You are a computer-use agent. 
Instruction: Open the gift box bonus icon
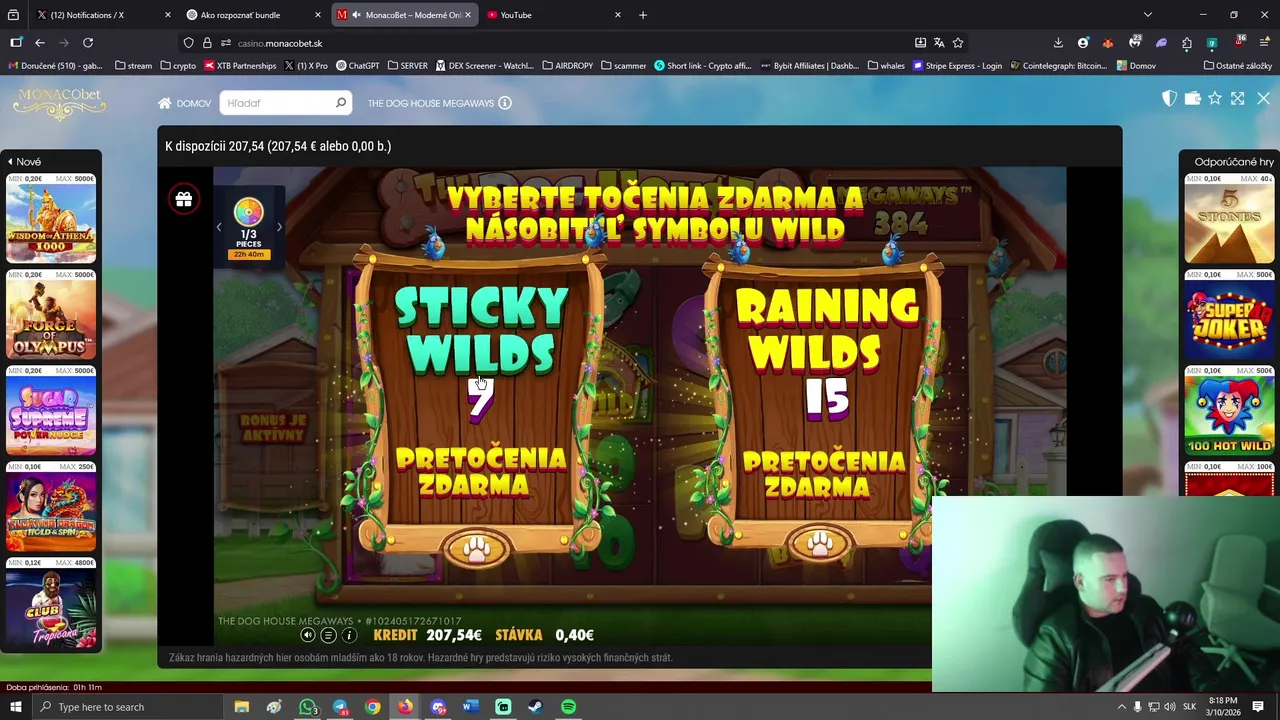(183, 199)
